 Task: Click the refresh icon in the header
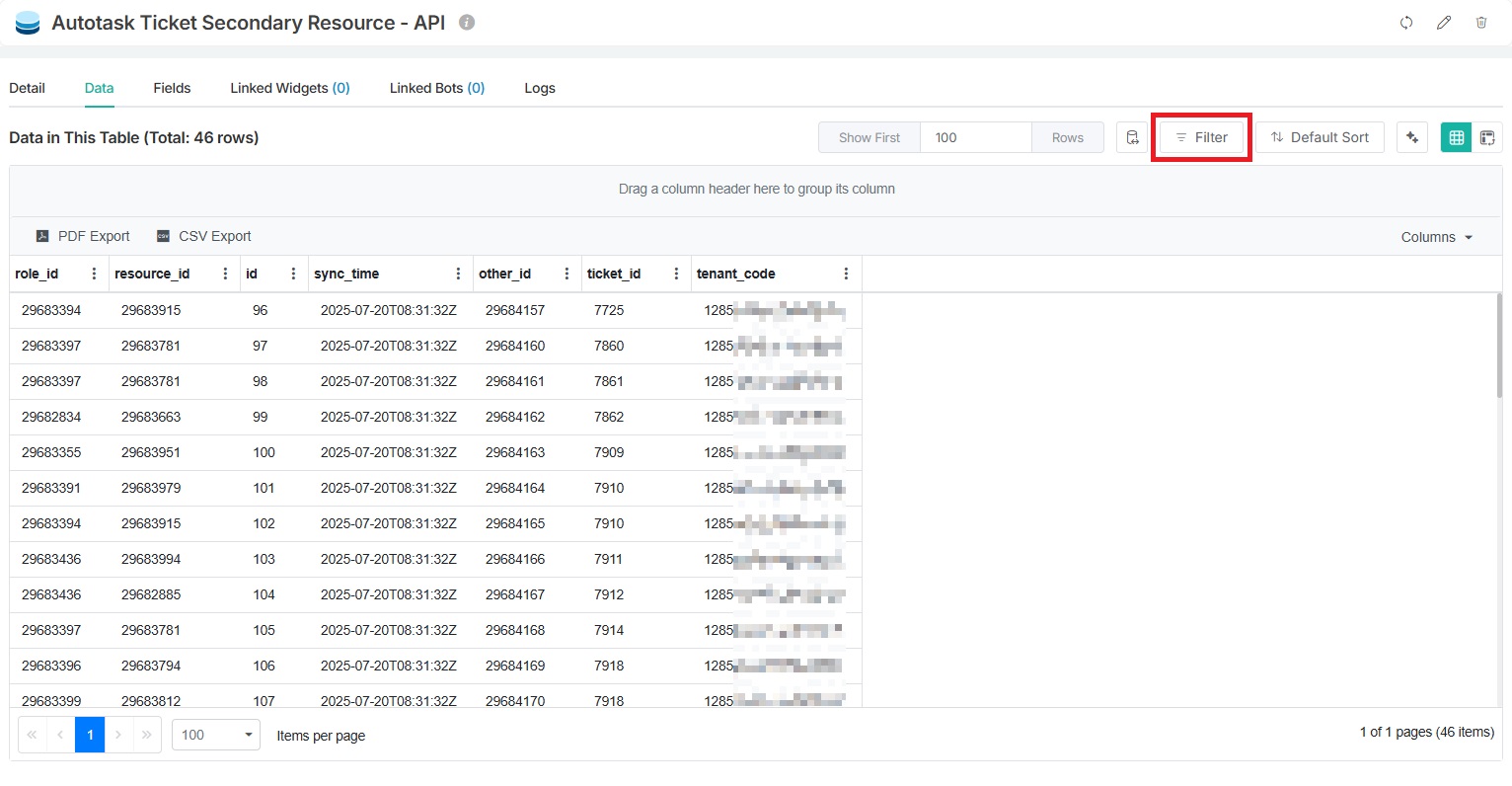coord(1406,23)
